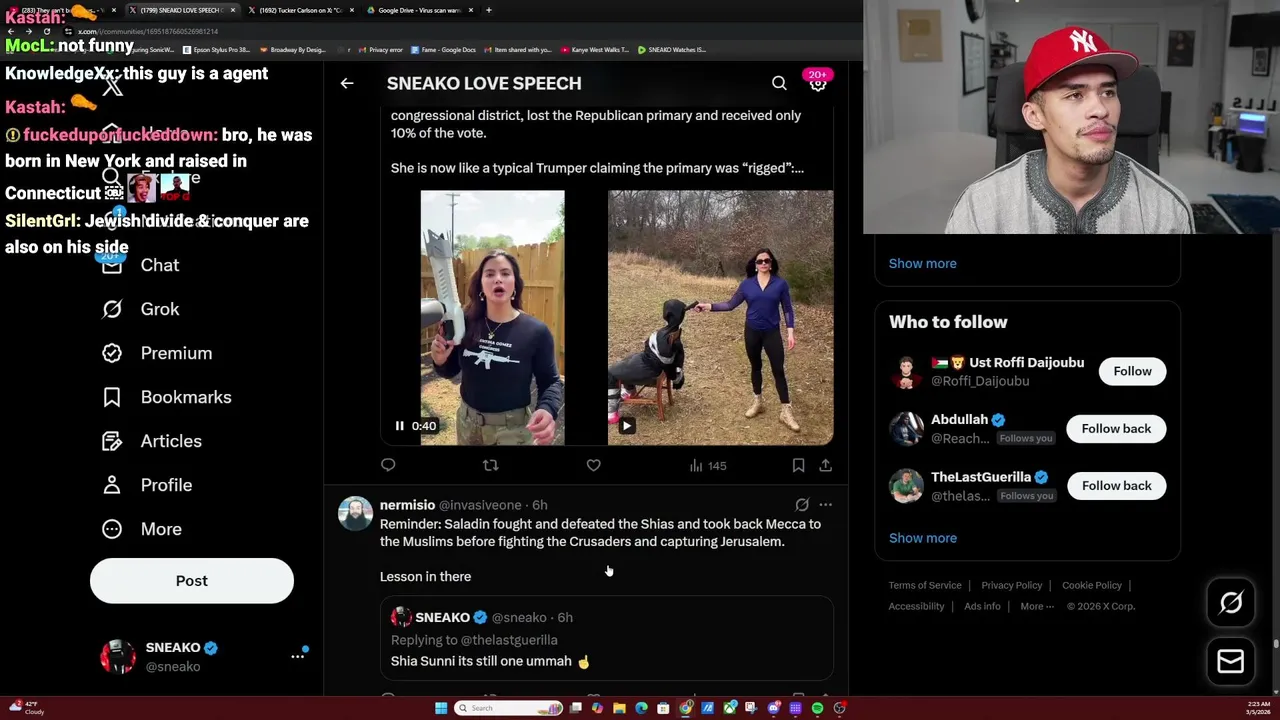Reload the page in browser toolbar
Image resolution: width=1280 pixels, height=720 pixels.
[46, 31]
